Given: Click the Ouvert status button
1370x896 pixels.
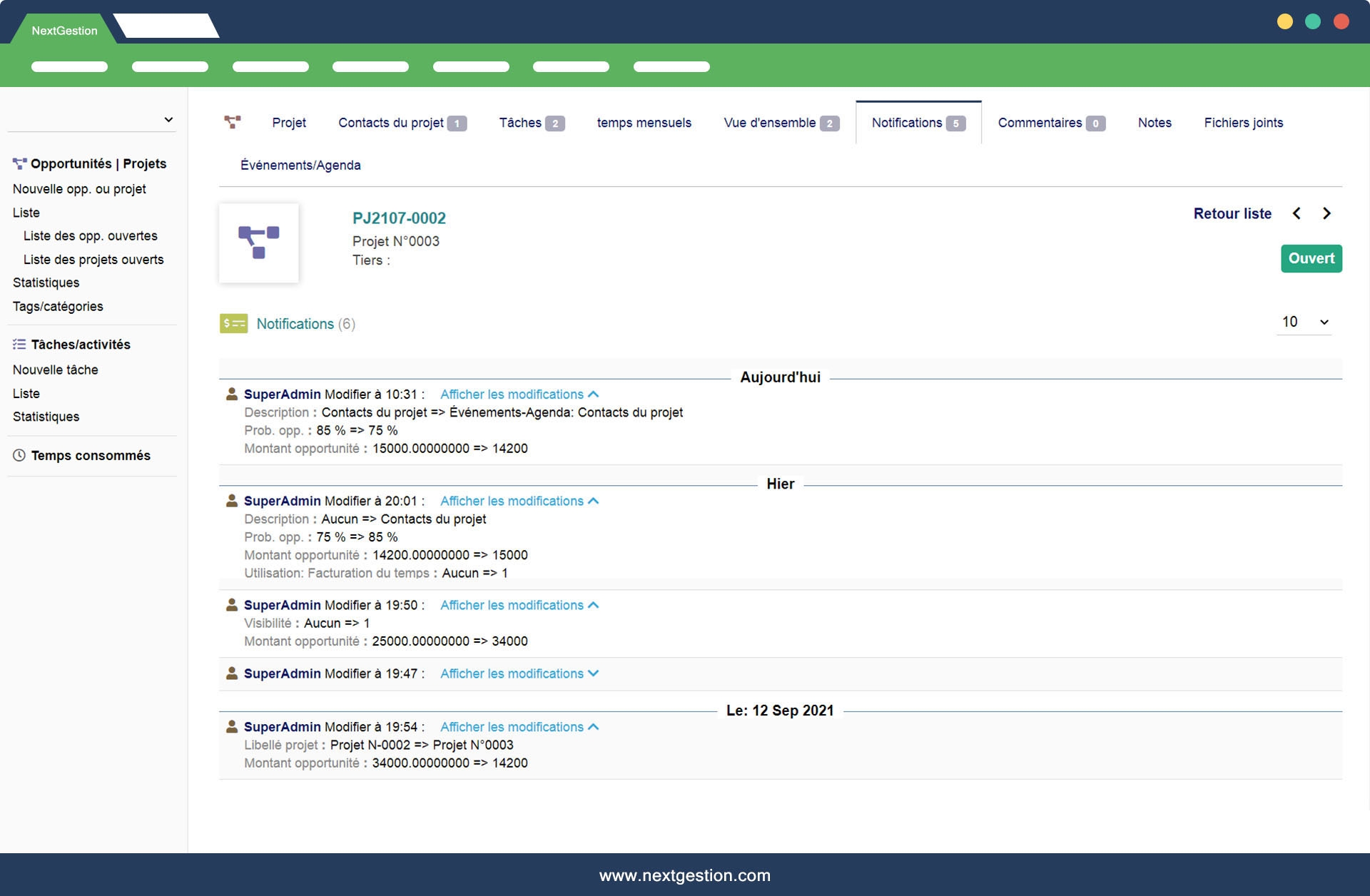Looking at the screenshot, I should coord(1311,258).
